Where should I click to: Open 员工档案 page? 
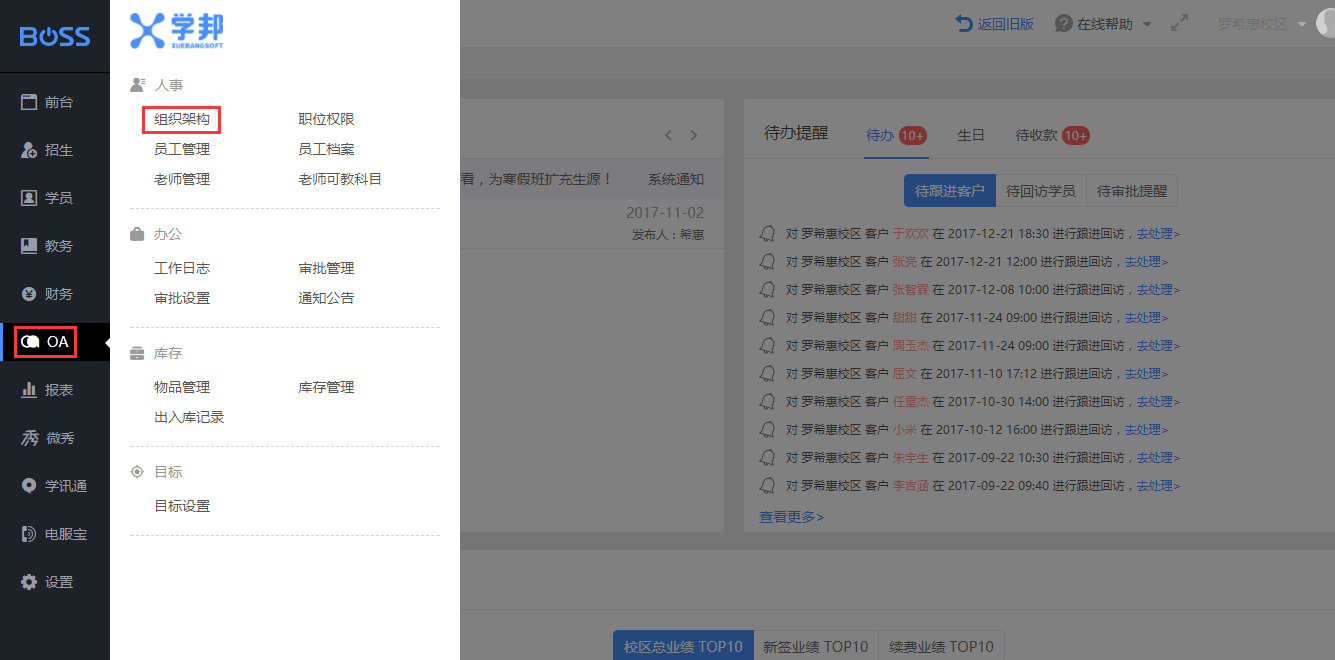pos(326,150)
